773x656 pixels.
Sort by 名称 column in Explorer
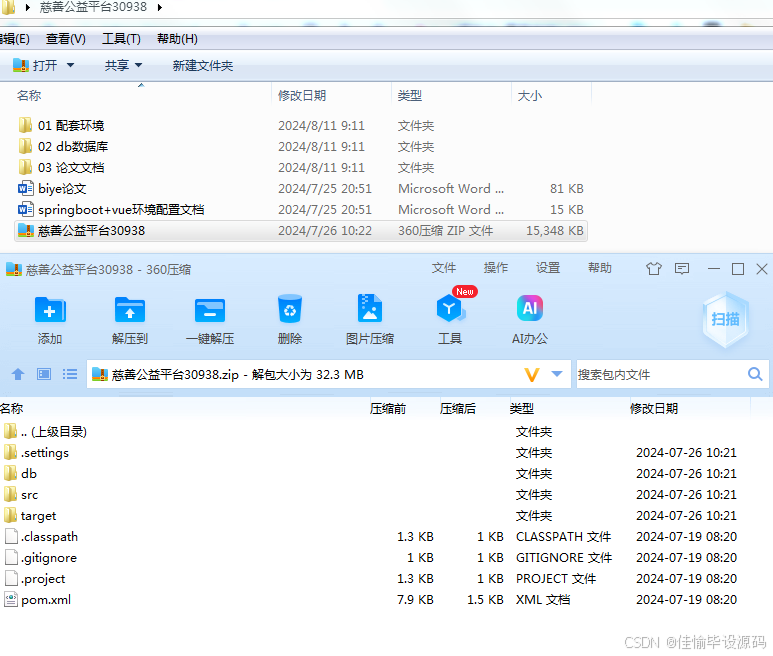pos(29,95)
